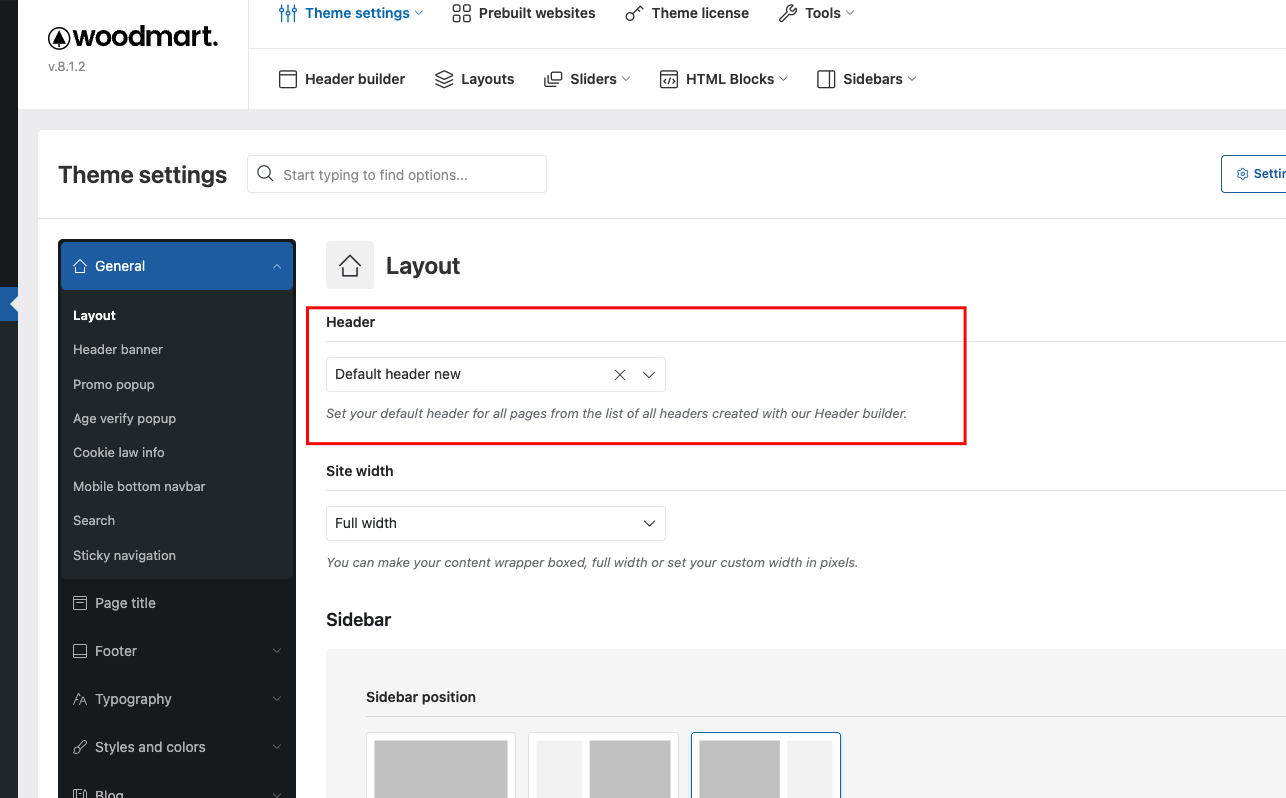
Task: Click the Header builder window icon
Action: pos(288,79)
